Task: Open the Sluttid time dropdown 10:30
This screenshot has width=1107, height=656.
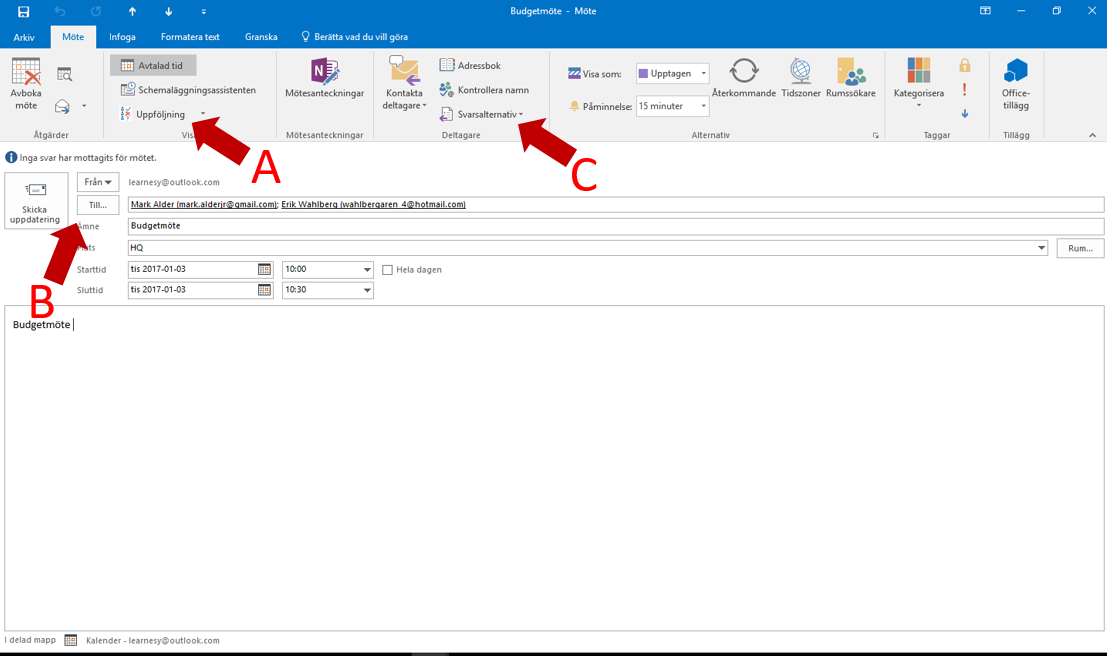Action: (x=367, y=290)
